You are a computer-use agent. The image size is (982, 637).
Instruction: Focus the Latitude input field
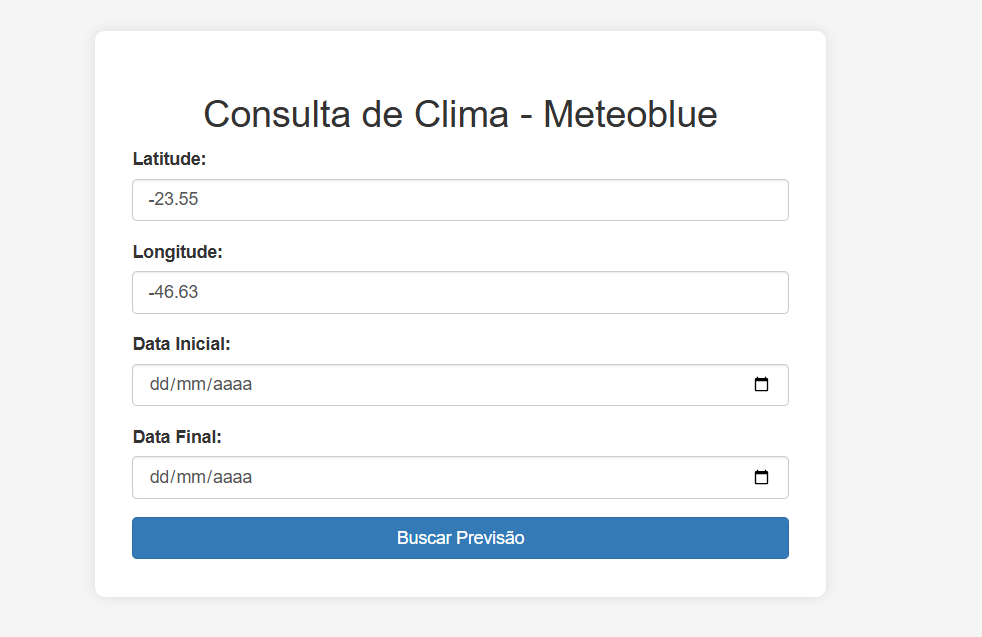coord(460,200)
